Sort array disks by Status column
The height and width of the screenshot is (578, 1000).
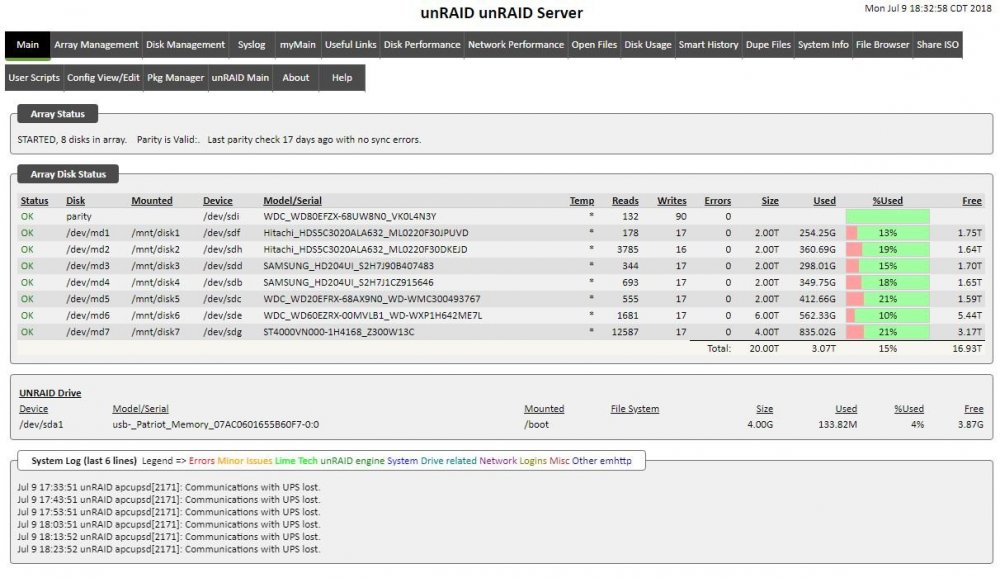pos(34,200)
